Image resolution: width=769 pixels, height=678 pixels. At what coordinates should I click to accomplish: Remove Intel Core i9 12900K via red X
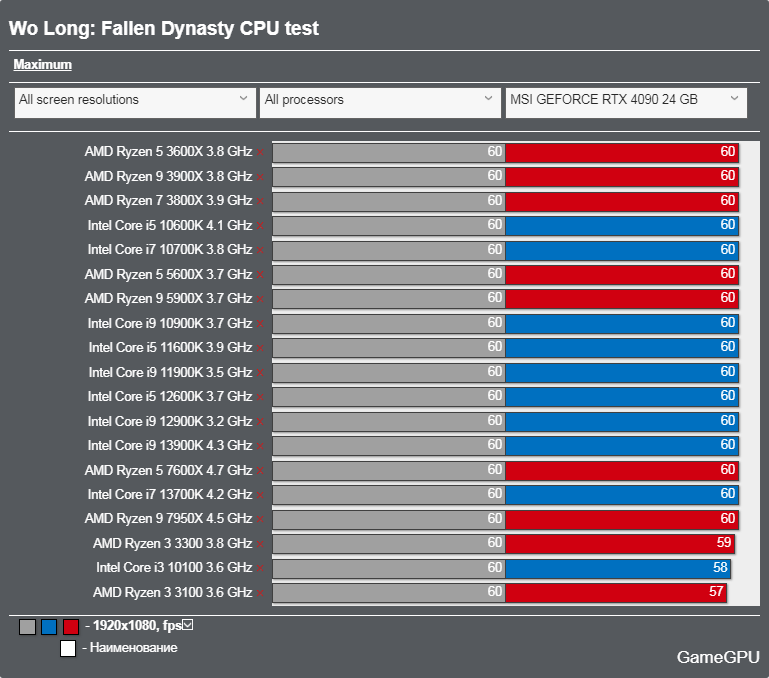tap(260, 422)
